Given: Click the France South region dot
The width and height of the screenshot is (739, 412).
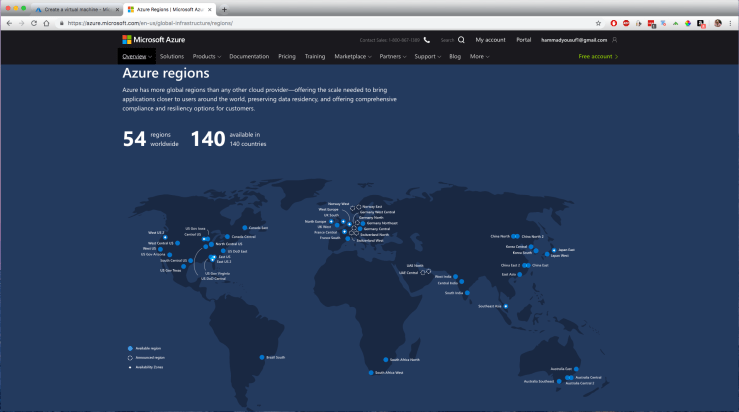Looking at the screenshot, I should (x=348, y=239).
